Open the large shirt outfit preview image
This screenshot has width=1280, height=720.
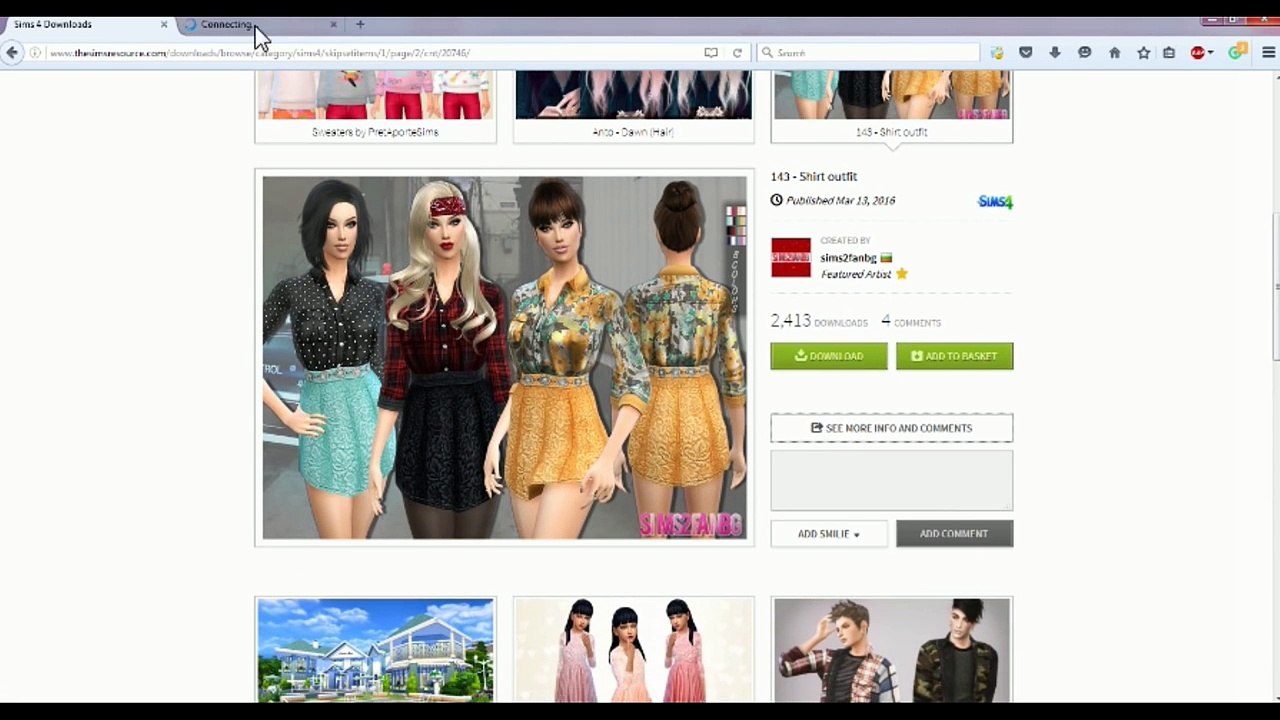coord(504,358)
